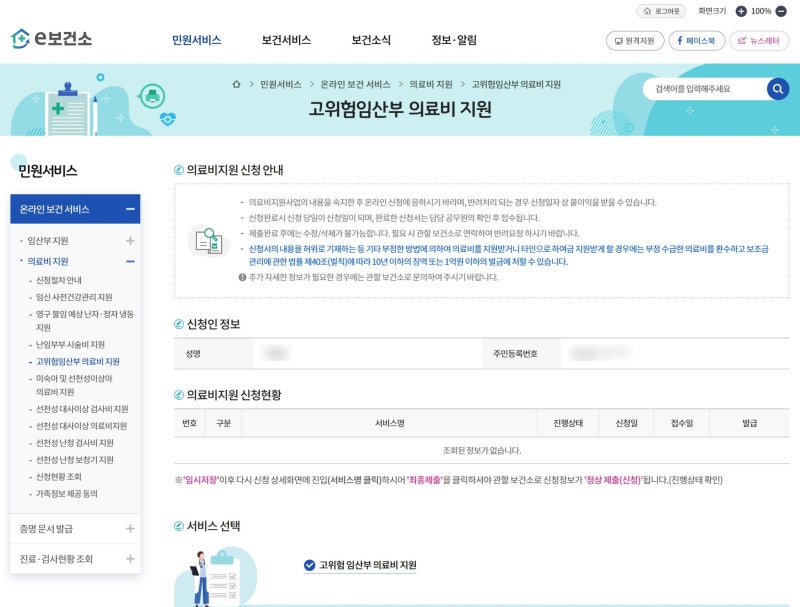Click the document magnifier guide icon

(209, 241)
